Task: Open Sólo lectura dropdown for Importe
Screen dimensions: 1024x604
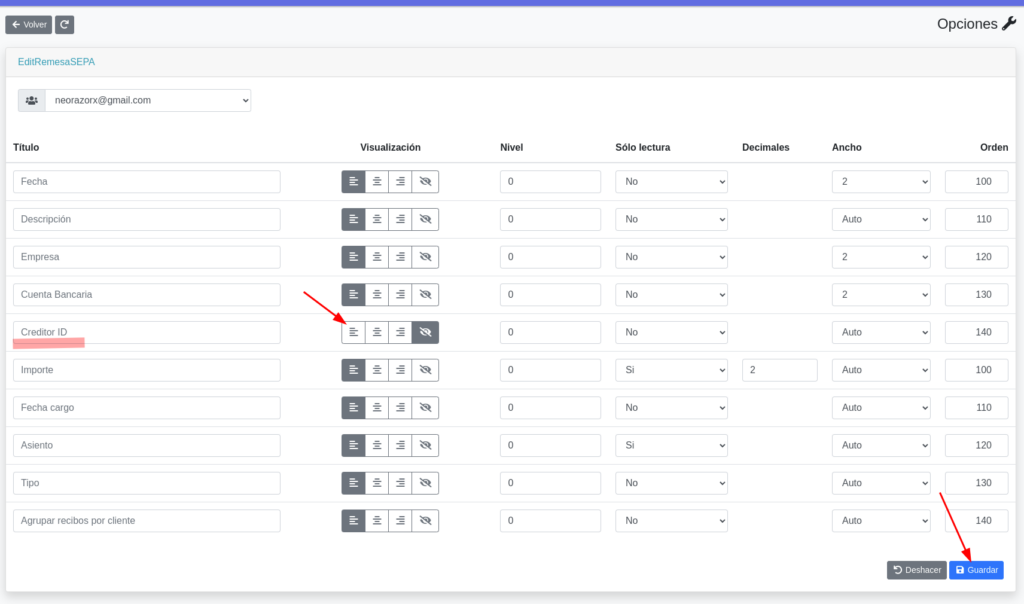Action: tap(671, 370)
